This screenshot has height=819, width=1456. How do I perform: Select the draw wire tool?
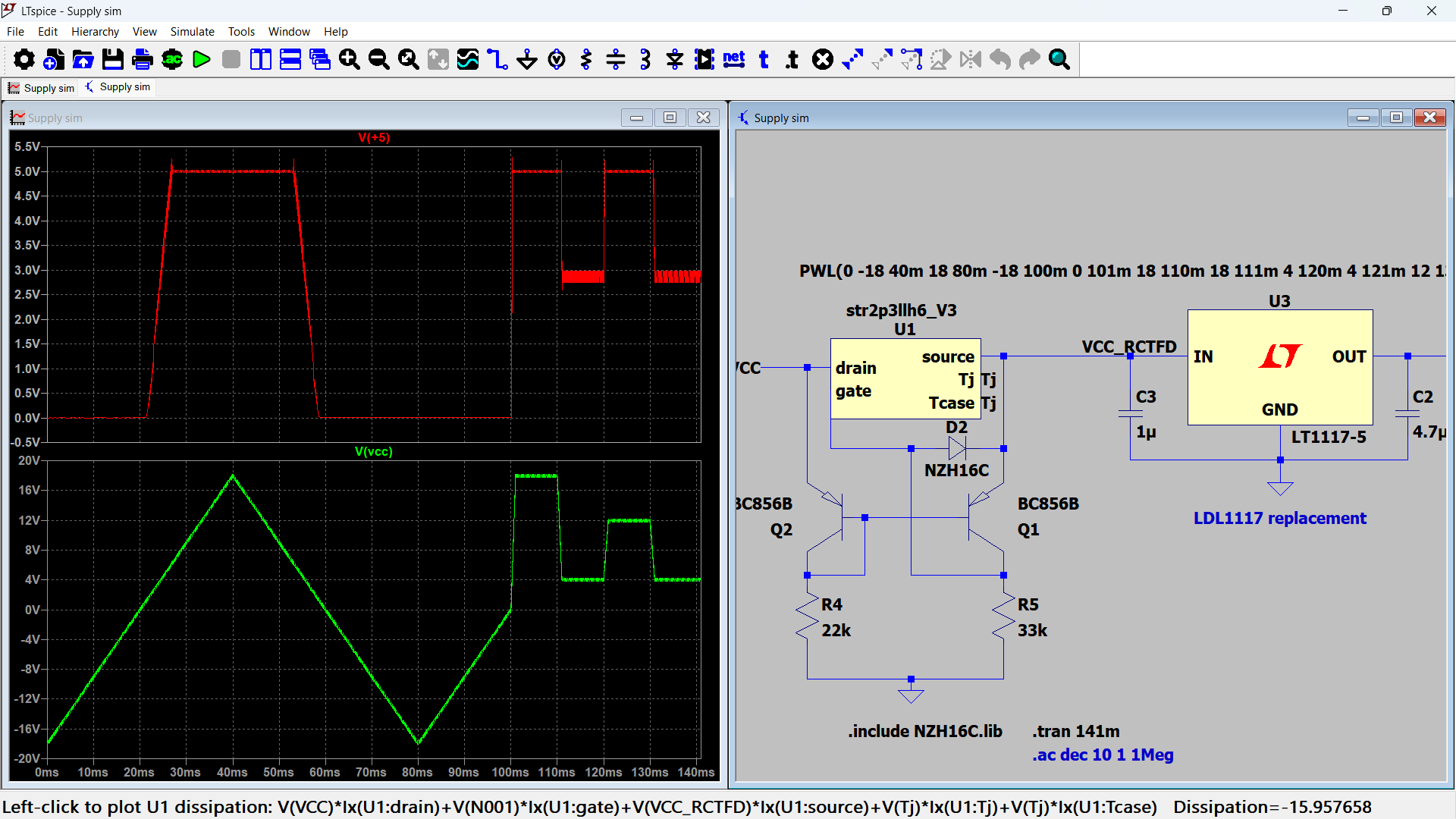[x=497, y=59]
